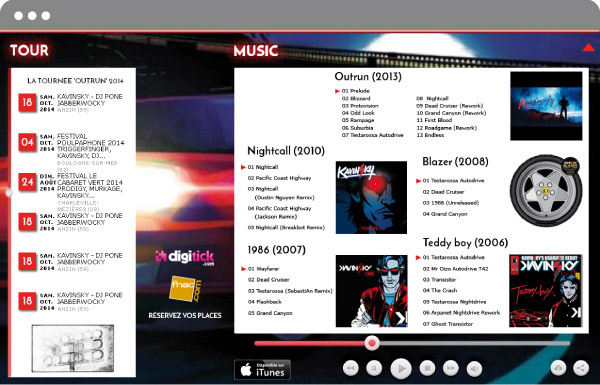Image resolution: width=600 pixels, height=385 pixels.
Task: Click the red 24 date badge
Action: 28,182
